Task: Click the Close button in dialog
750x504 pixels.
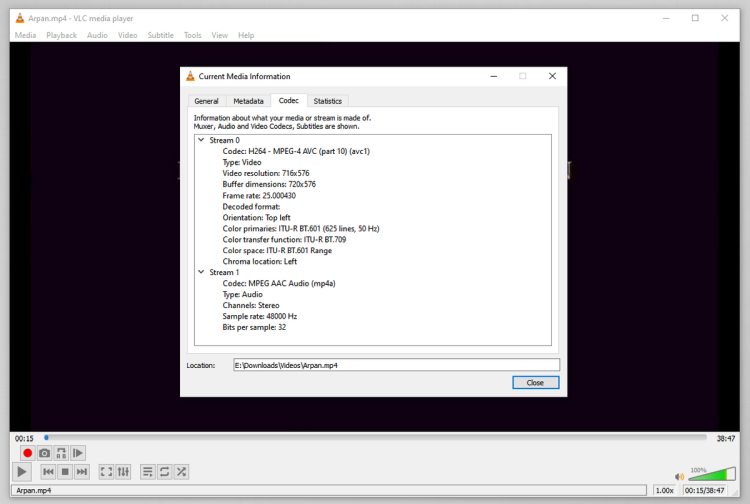Action: pyautogui.click(x=535, y=383)
